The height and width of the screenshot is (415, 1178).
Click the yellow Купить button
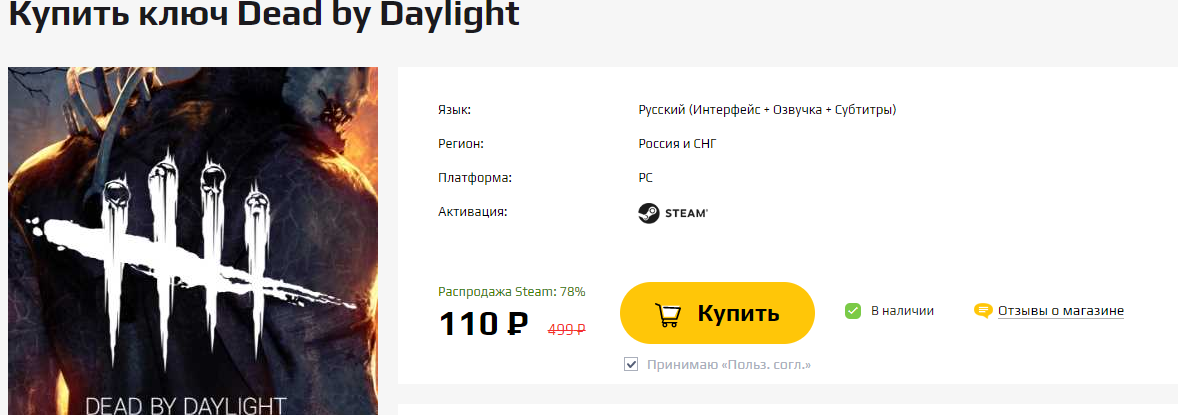coord(717,313)
